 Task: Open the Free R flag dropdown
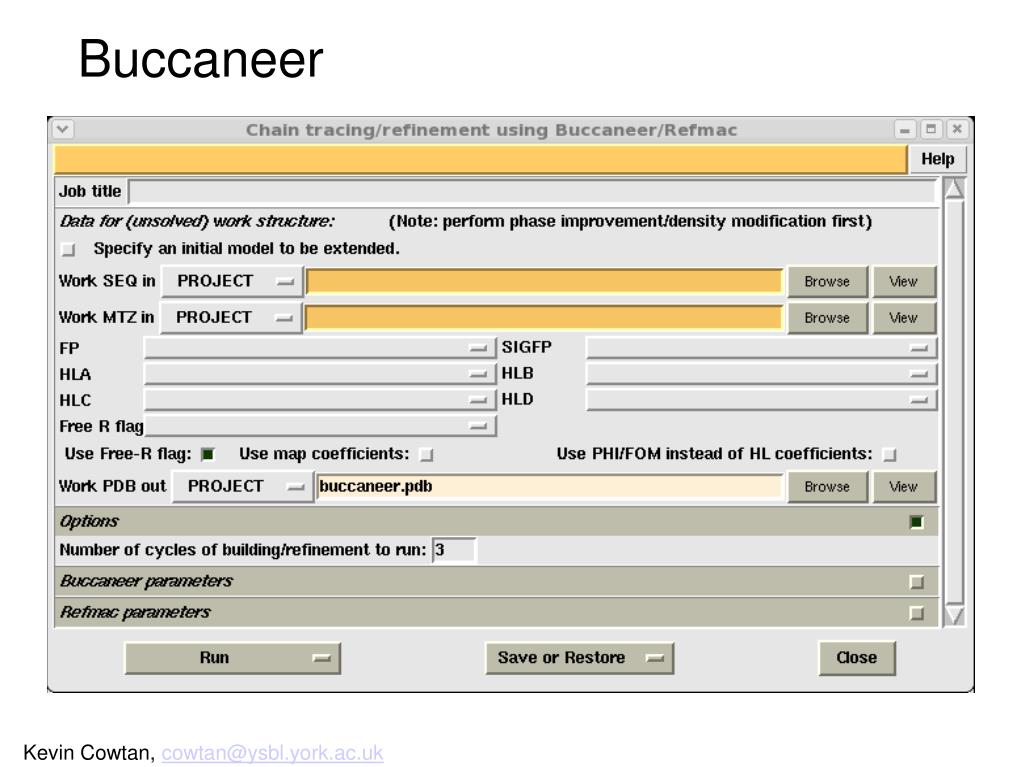320,426
